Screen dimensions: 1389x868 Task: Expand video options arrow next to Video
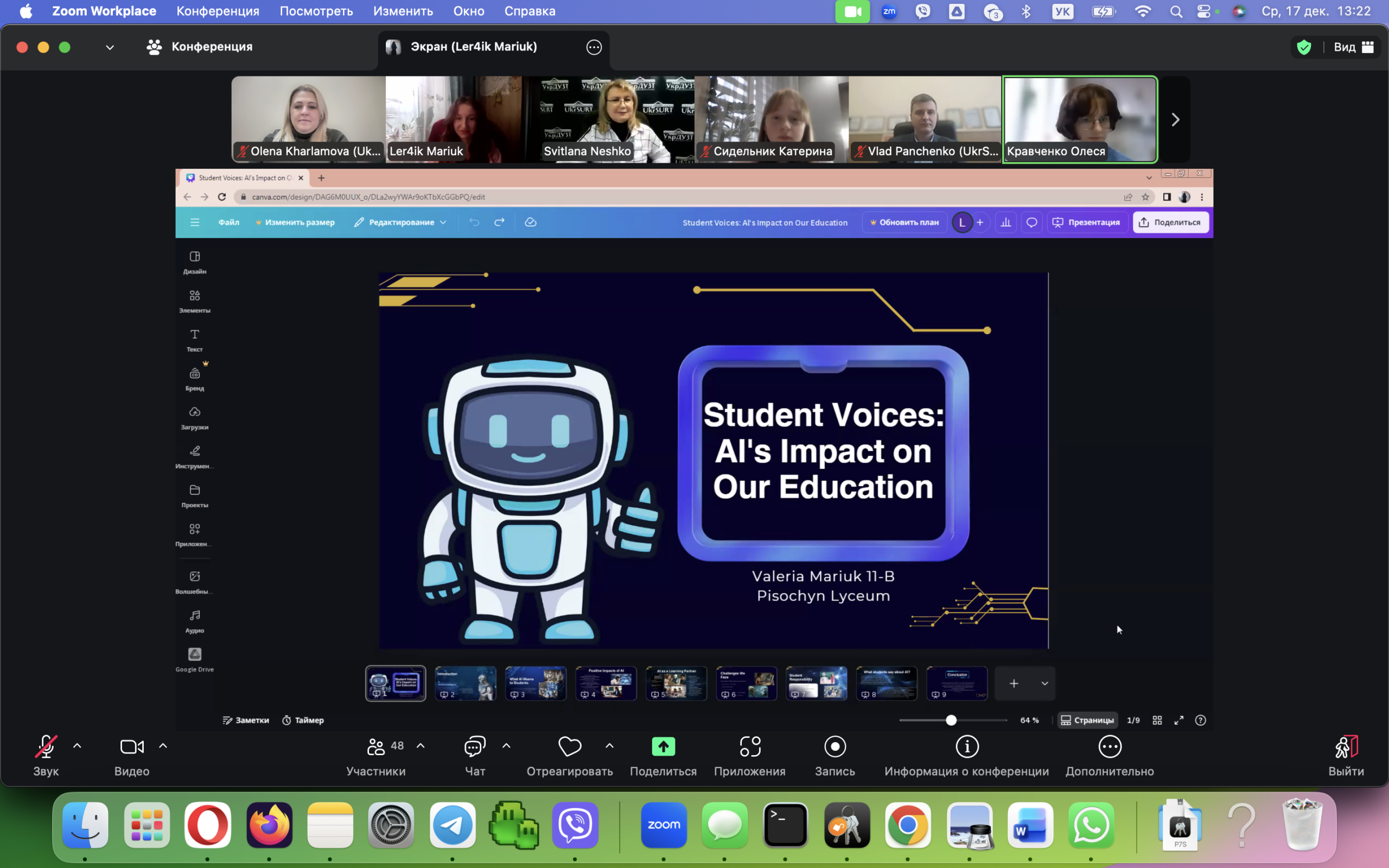[x=163, y=746]
